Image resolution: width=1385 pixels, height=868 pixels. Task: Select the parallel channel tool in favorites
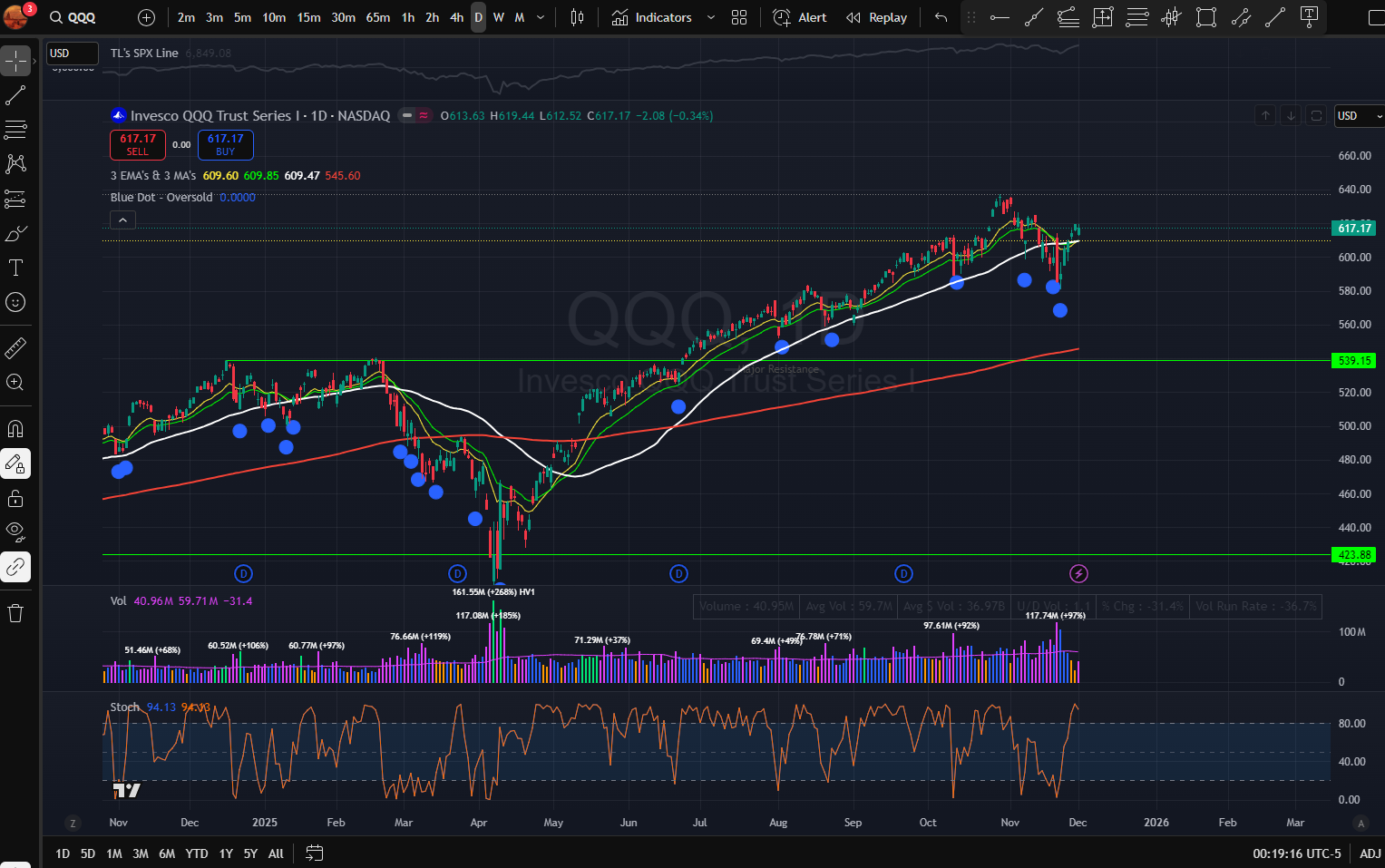[x=1241, y=17]
